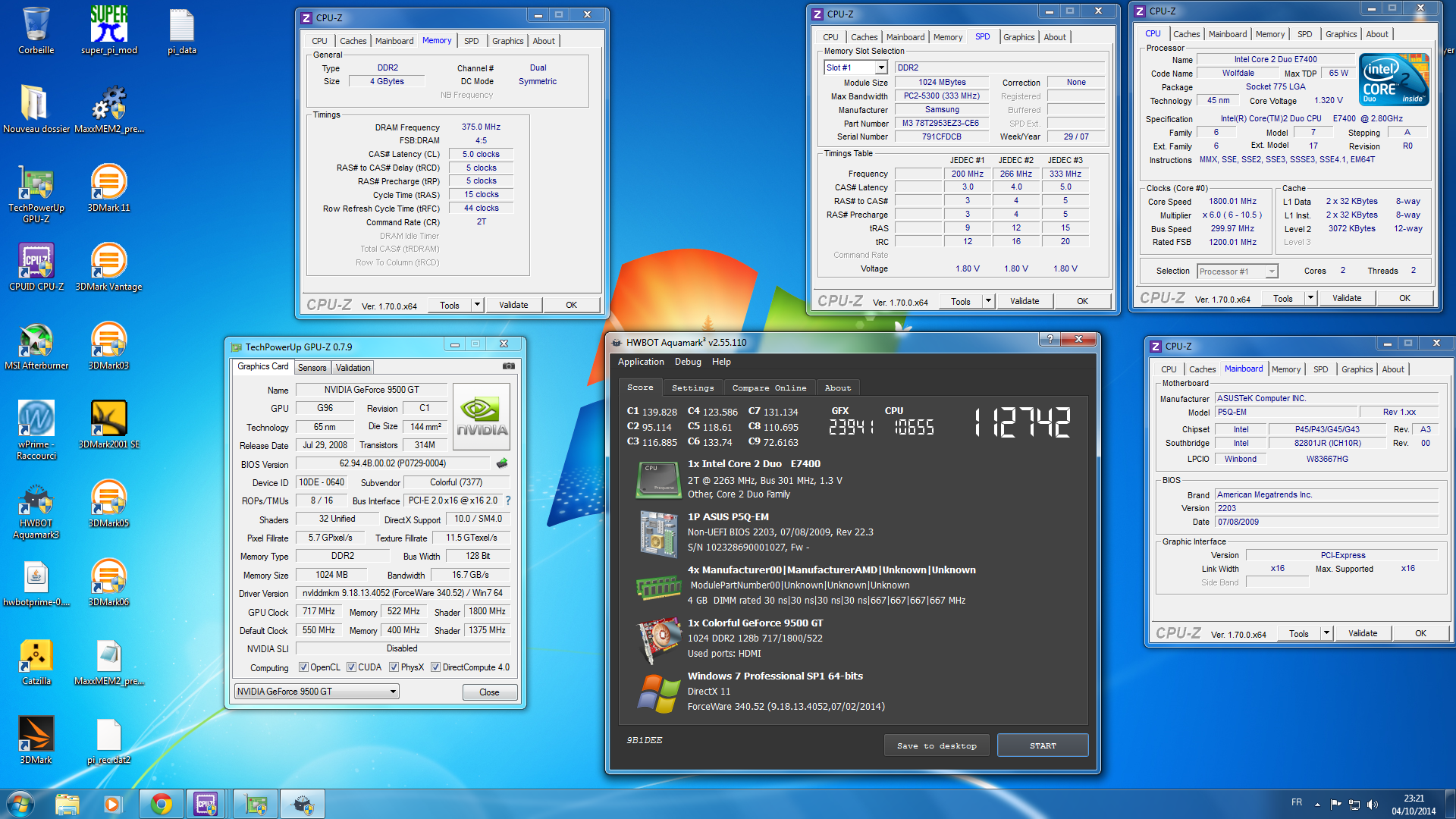Open Tools dropdown arrow in Mainboard CPU-Z window
This screenshot has width=1456, height=819.
[1326, 633]
